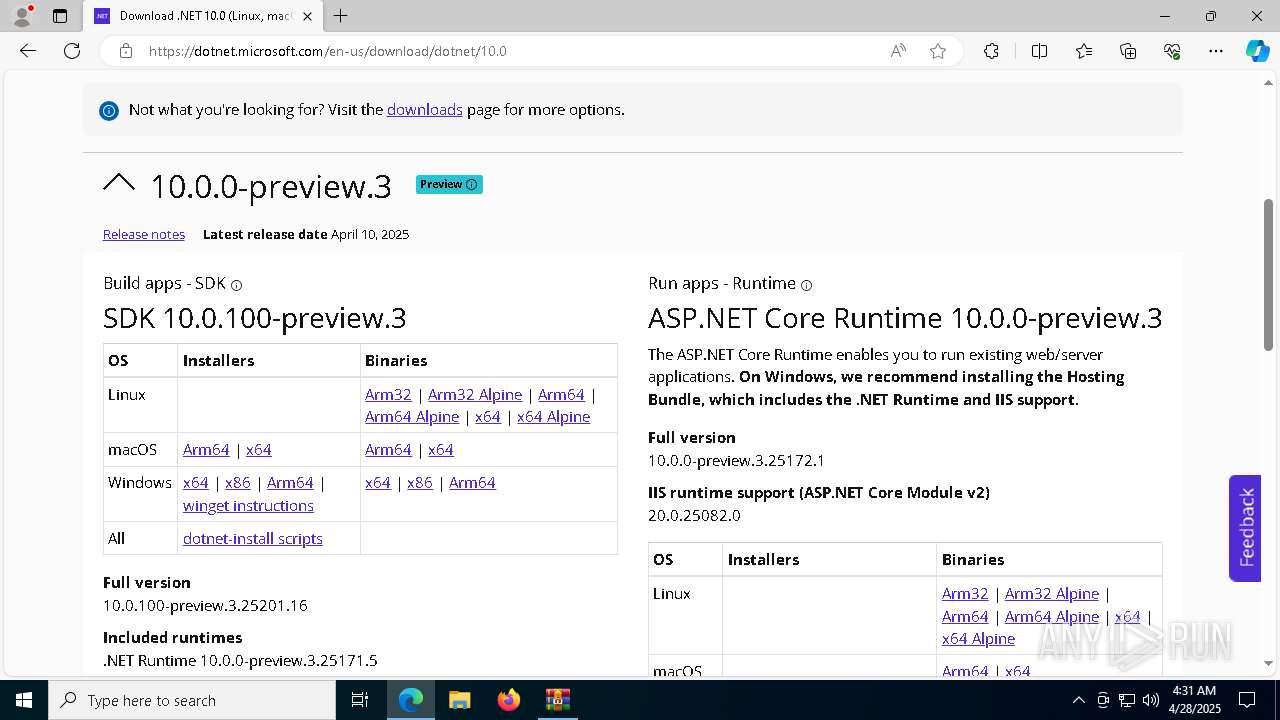The width and height of the screenshot is (1280, 720).
Task: Click the taskbar search box
Action: (x=192, y=700)
